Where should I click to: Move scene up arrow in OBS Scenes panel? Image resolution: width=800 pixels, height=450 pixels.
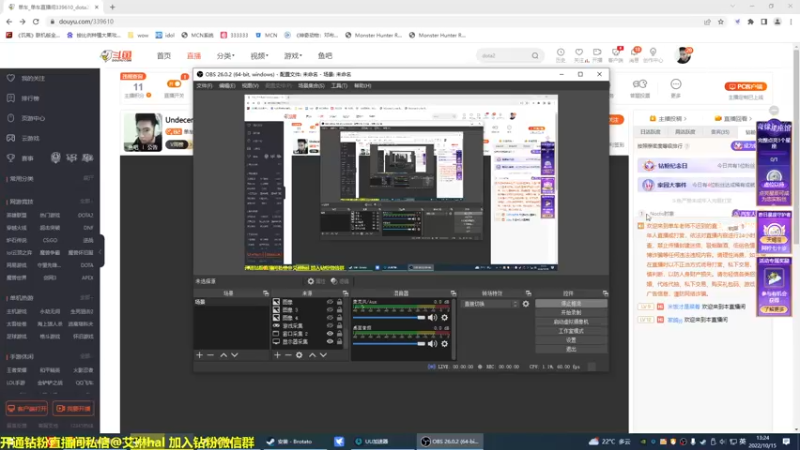[223, 355]
